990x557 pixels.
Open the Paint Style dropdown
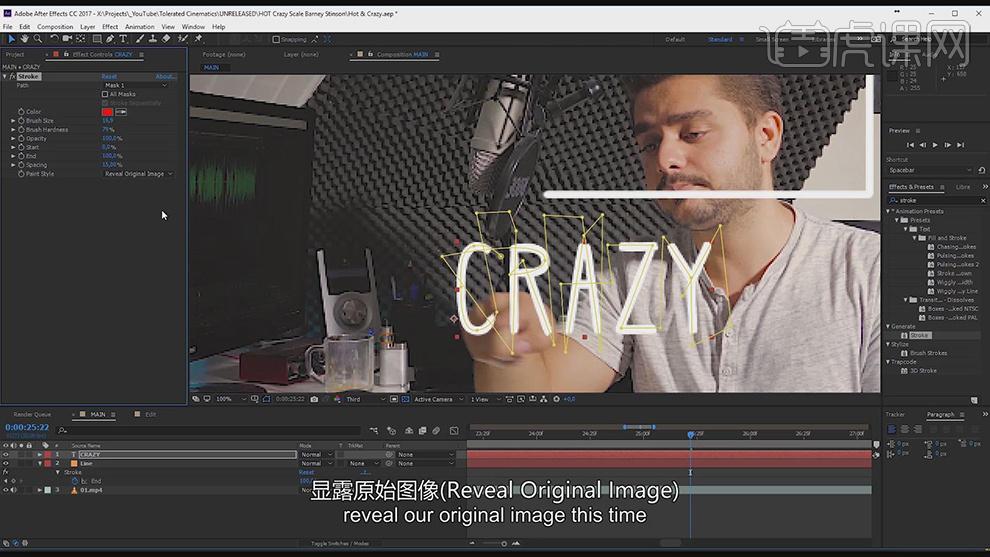[x=138, y=174]
